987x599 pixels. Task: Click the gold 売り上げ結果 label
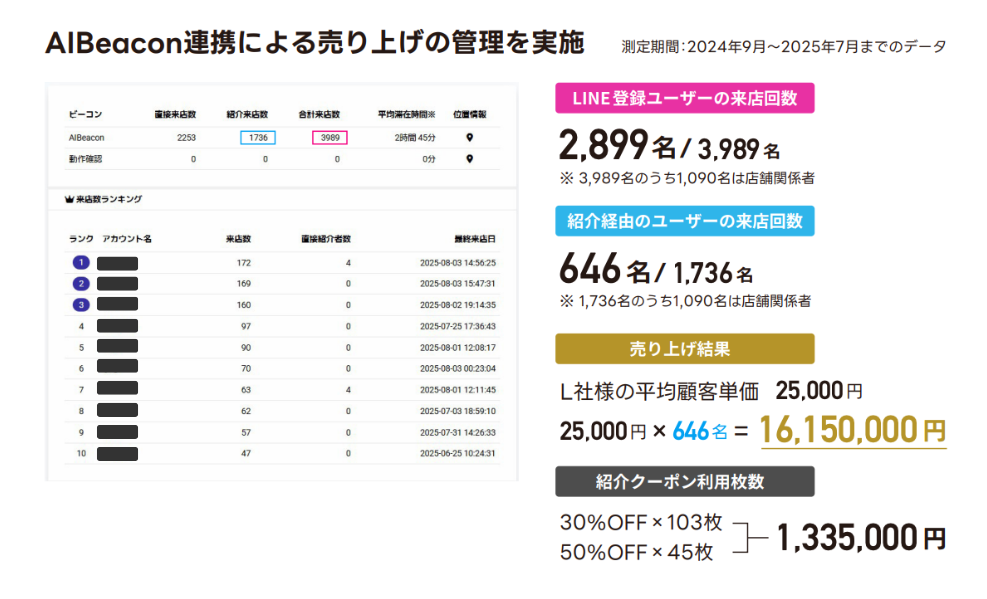tap(684, 348)
